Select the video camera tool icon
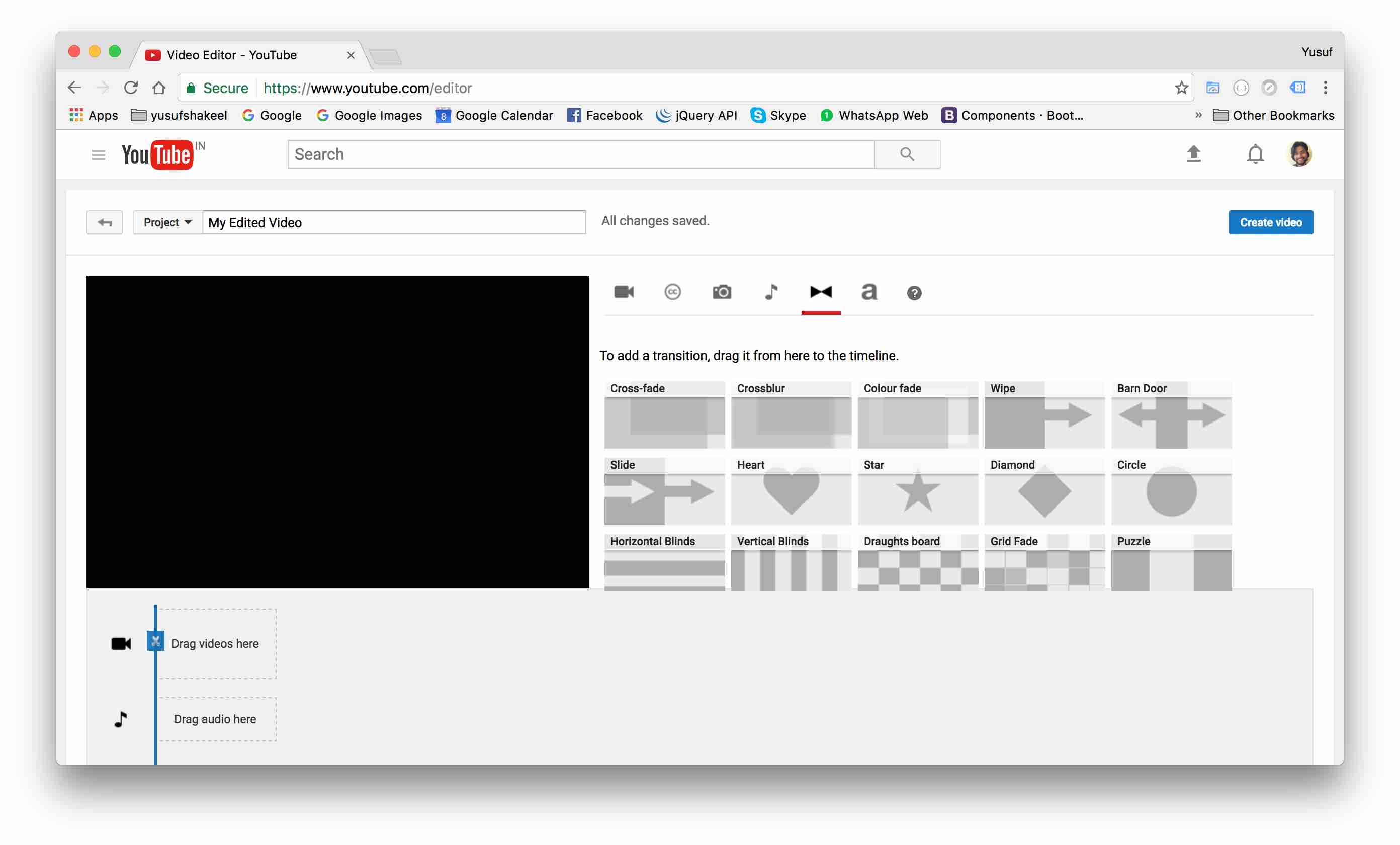 624,292
